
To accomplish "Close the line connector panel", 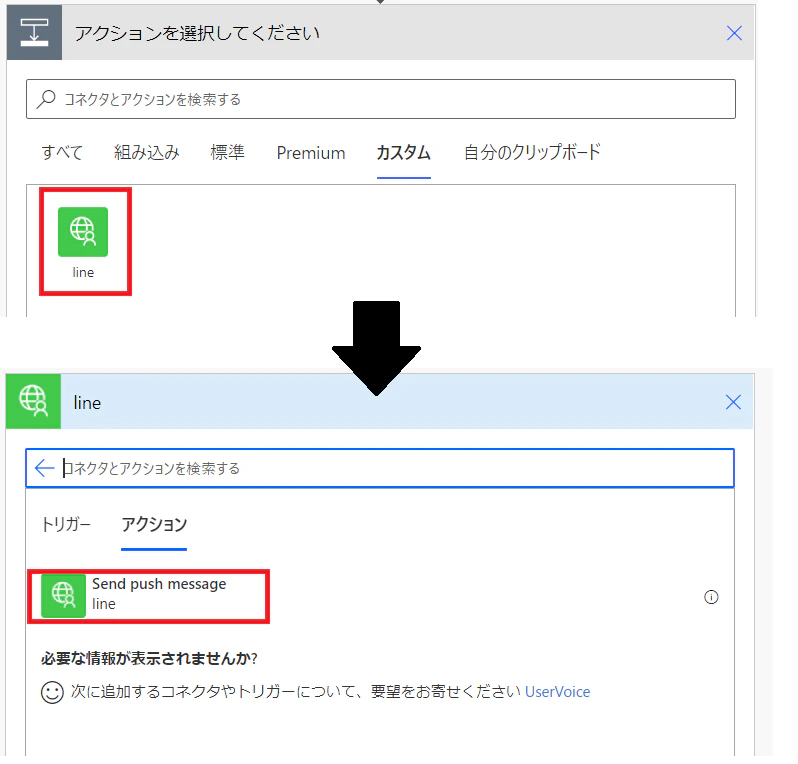I will (x=733, y=402).
